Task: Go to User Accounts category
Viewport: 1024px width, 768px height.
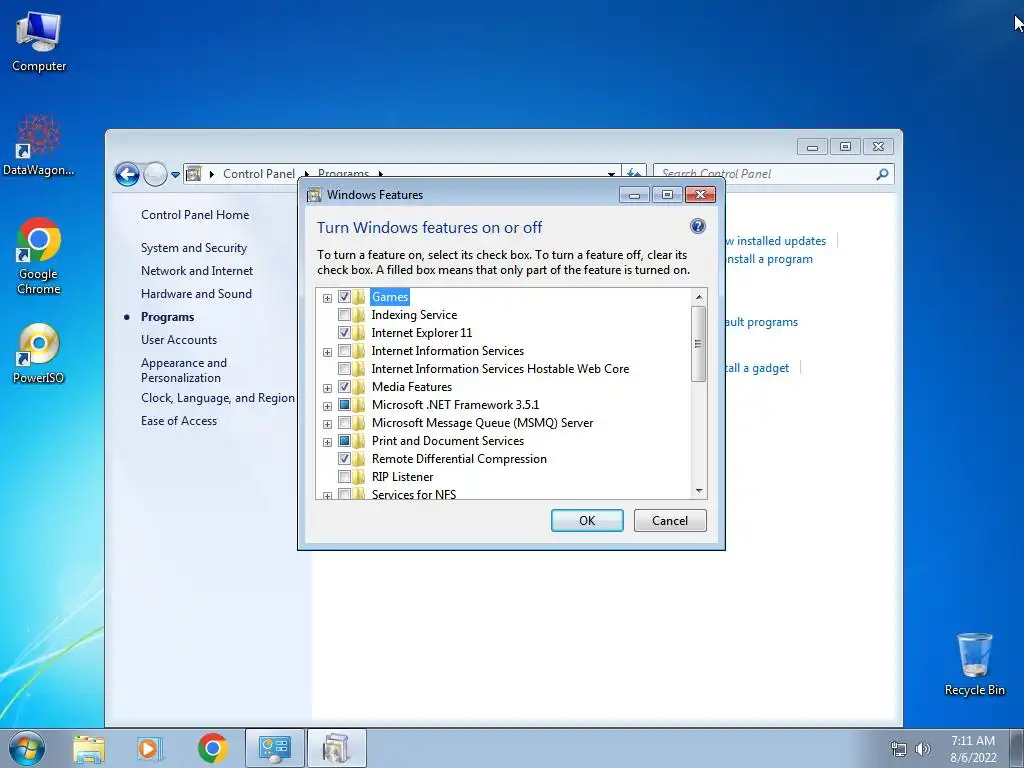Action: [x=179, y=340]
